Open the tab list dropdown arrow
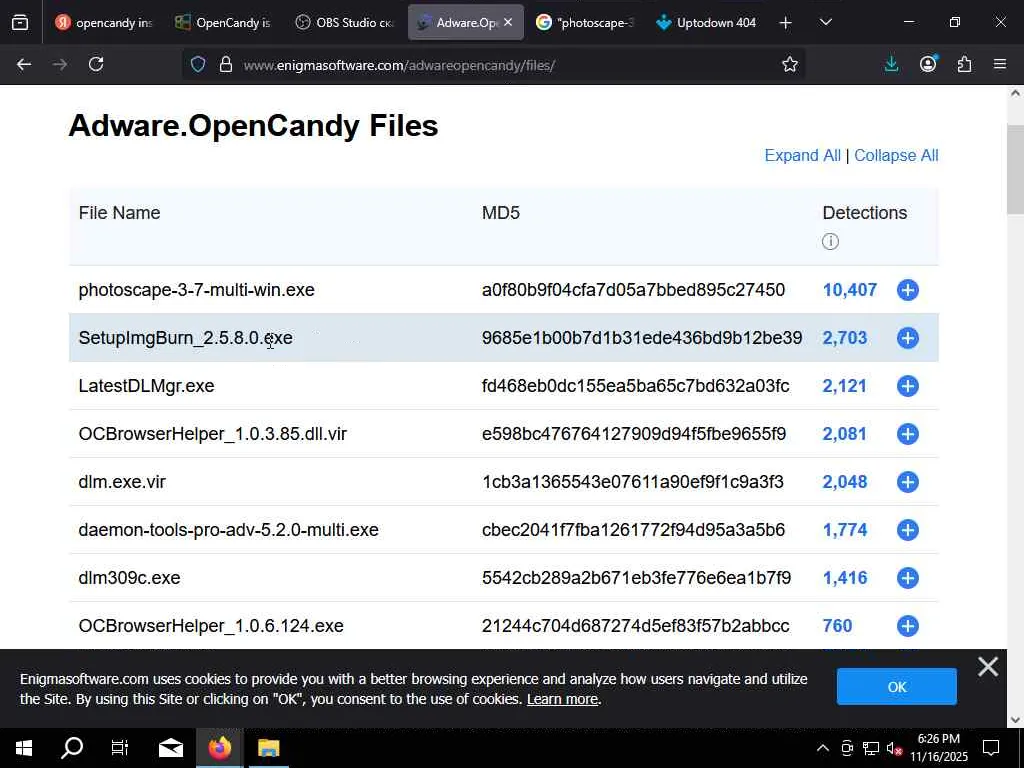 coord(825,22)
